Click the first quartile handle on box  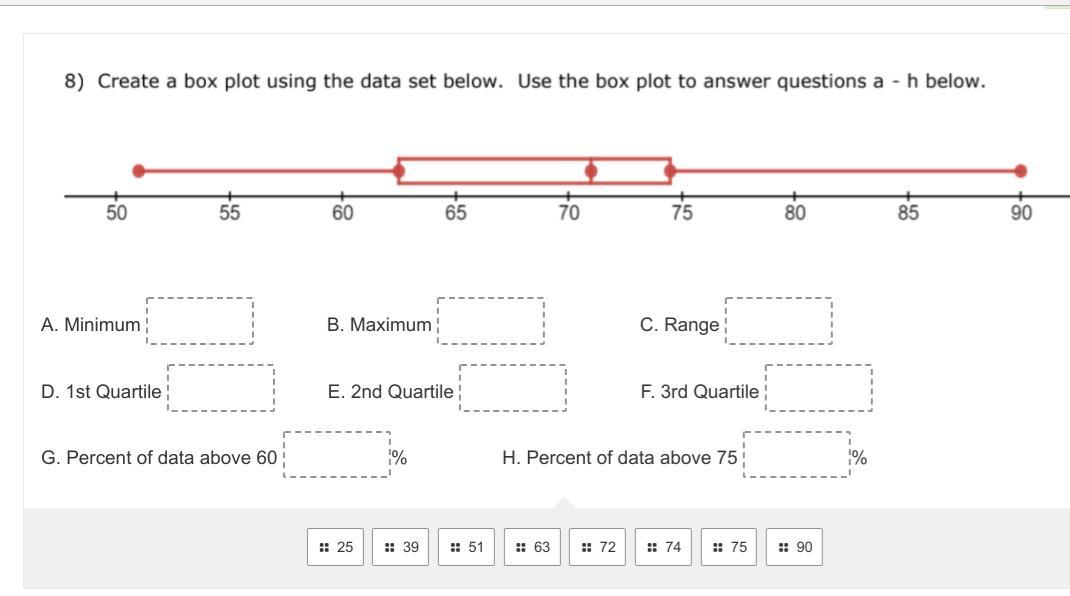click(399, 171)
